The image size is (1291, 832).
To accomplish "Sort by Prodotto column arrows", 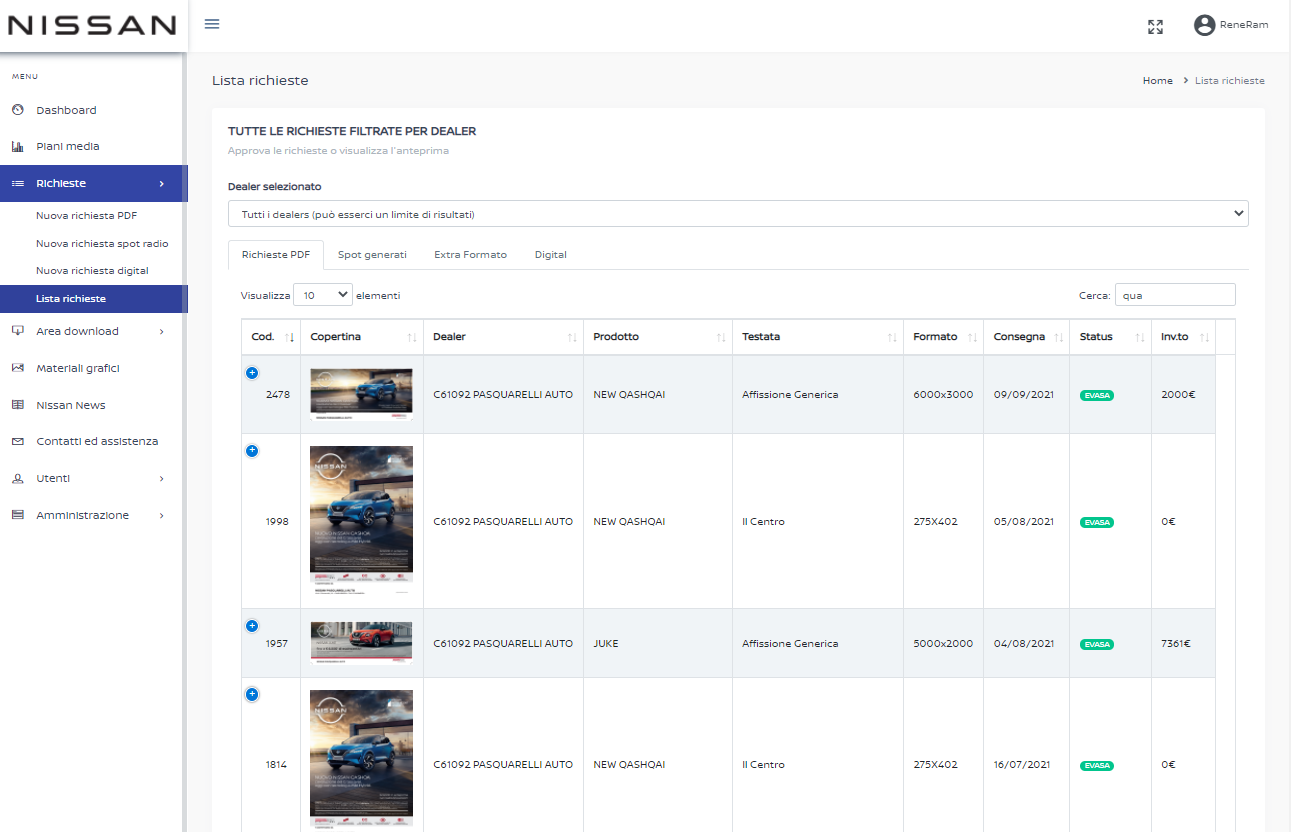I will [721, 338].
